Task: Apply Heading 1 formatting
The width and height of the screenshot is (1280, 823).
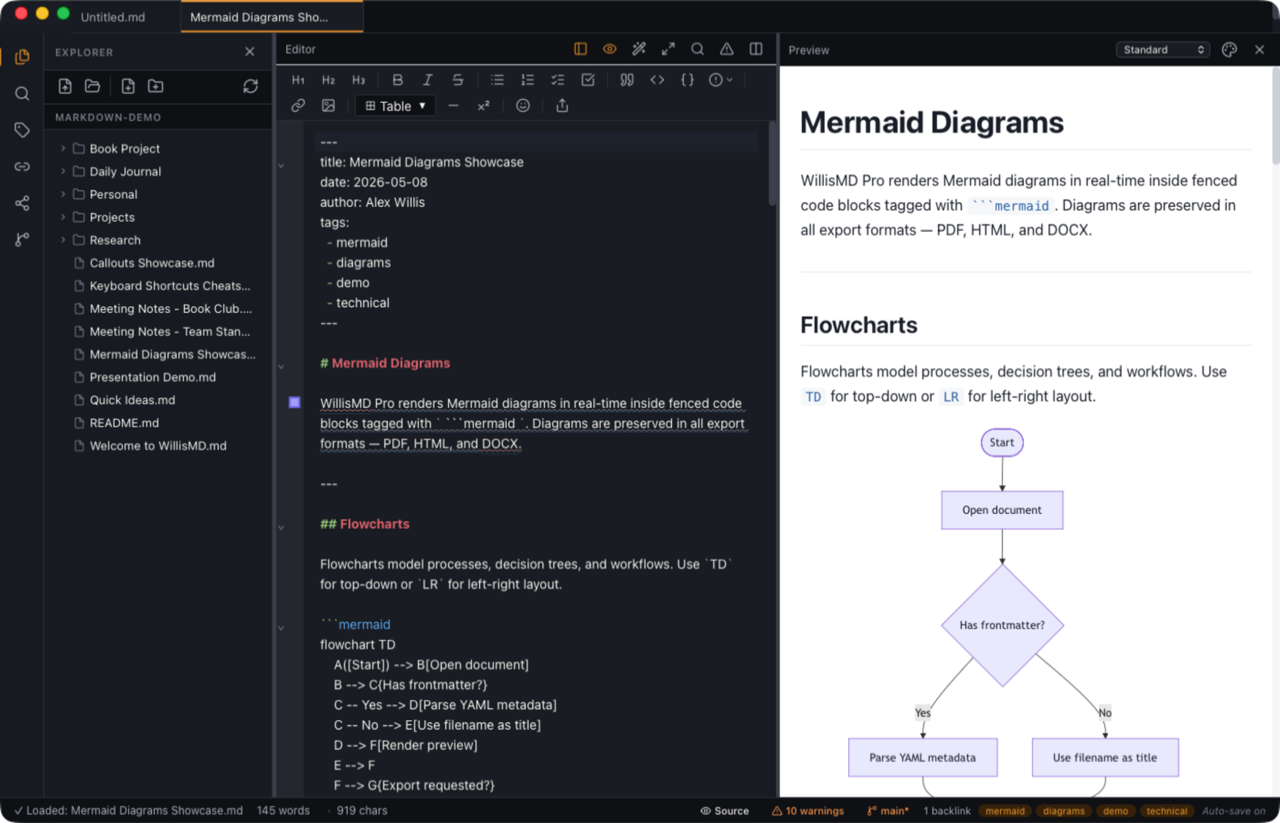Action: click(298, 80)
